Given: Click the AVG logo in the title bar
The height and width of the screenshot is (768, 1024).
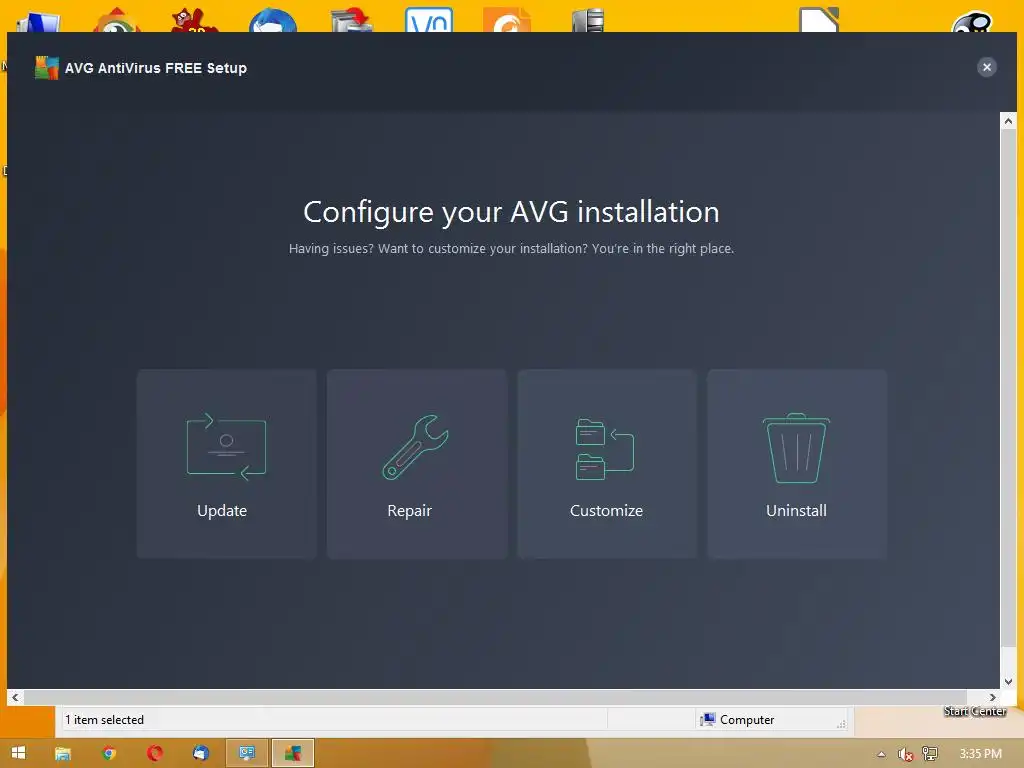Looking at the screenshot, I should pyautogui.click(x=46, y=68).
